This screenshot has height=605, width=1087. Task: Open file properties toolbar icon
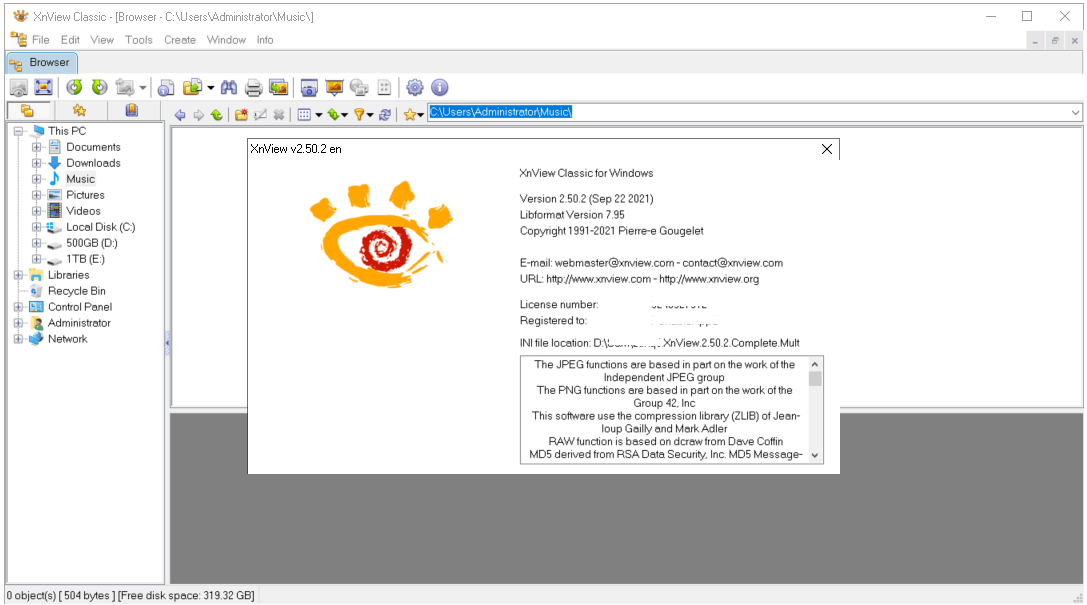click(x=166, y=87)
